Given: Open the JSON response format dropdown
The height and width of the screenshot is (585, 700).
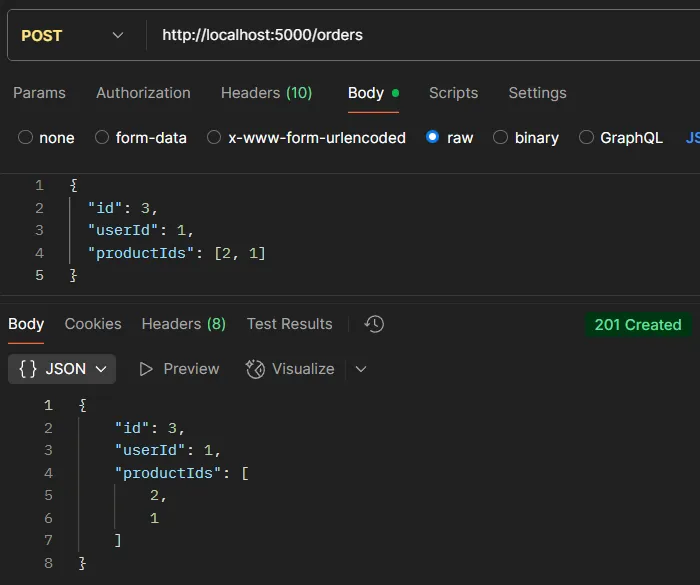Looking at the screenshot, I should coord(62,369).
